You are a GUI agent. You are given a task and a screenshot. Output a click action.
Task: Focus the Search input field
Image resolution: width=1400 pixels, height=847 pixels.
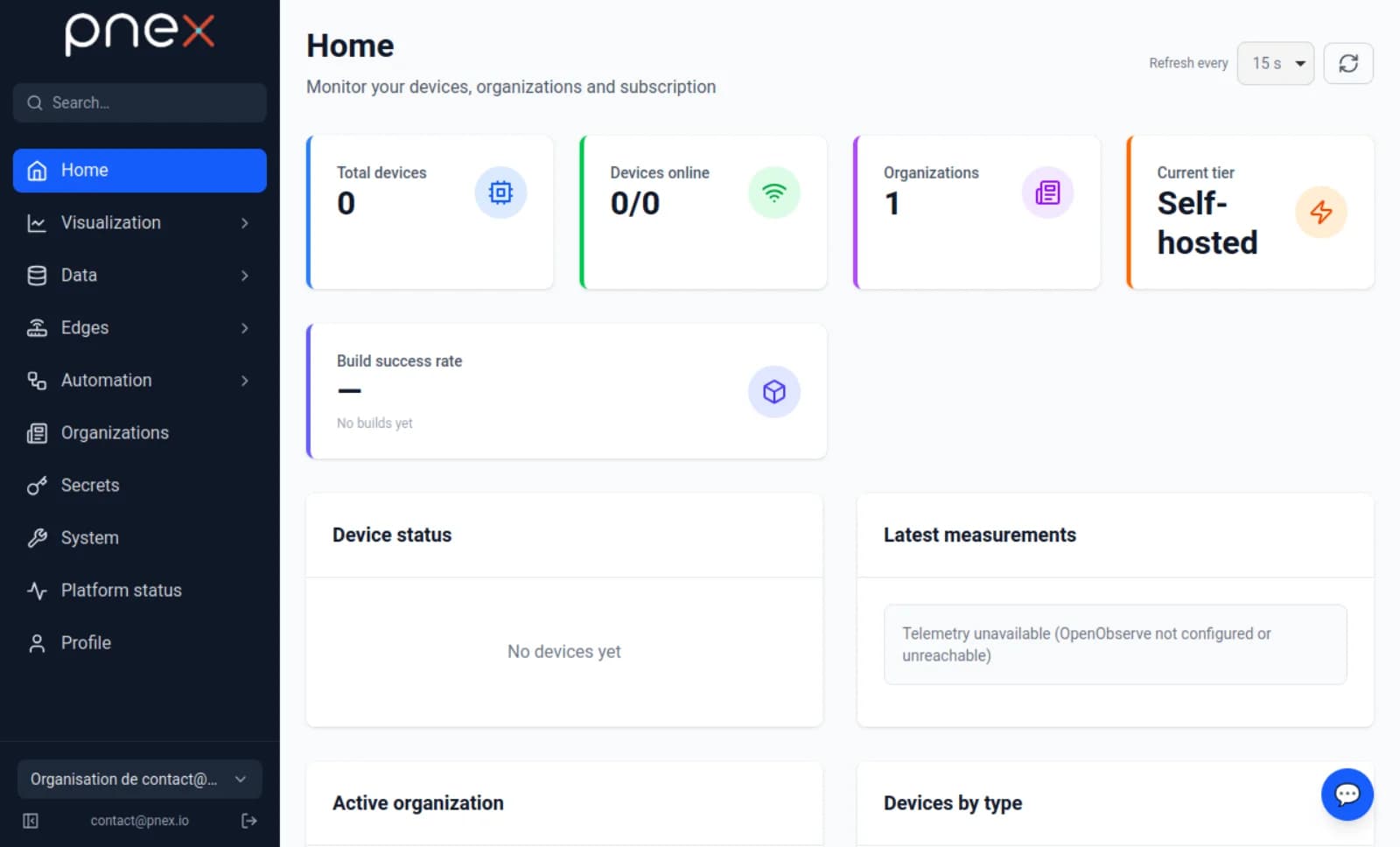coord(140,102)
